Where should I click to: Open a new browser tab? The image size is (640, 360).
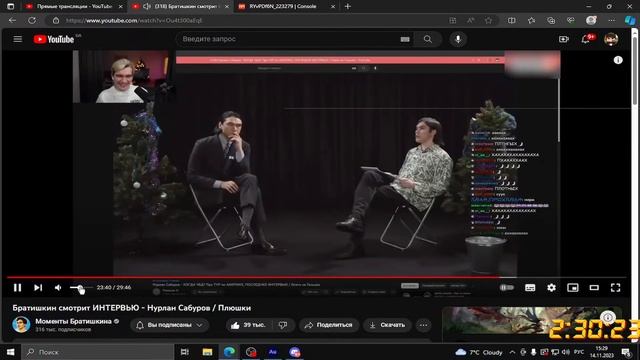(348, 6)
